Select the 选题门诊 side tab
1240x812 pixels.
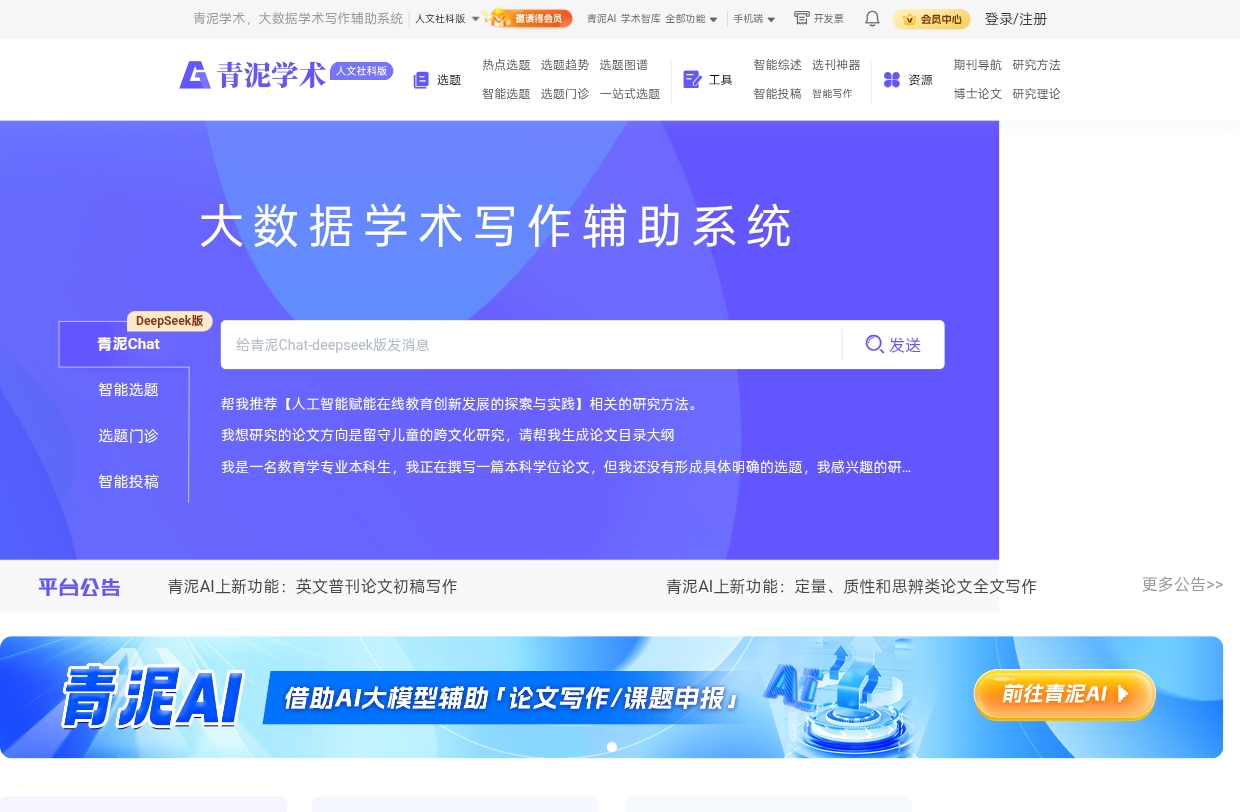[x=128, y=436]
